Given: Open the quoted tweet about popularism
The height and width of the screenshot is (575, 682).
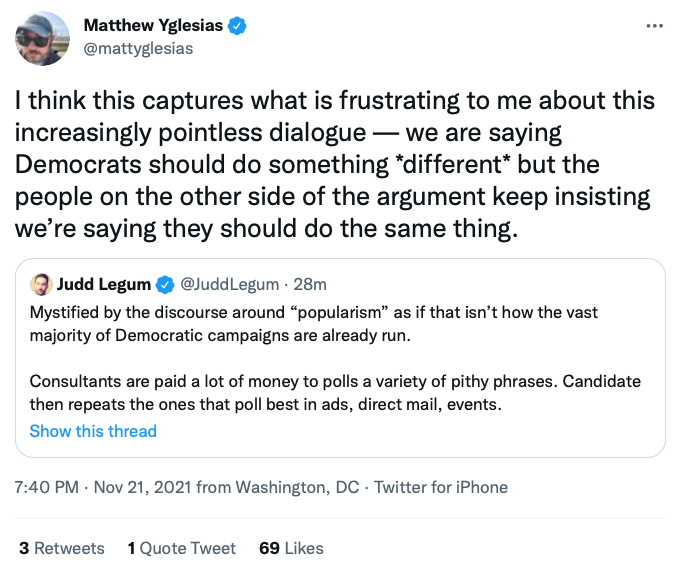Looking at the screenshot, I should [340, 358].
